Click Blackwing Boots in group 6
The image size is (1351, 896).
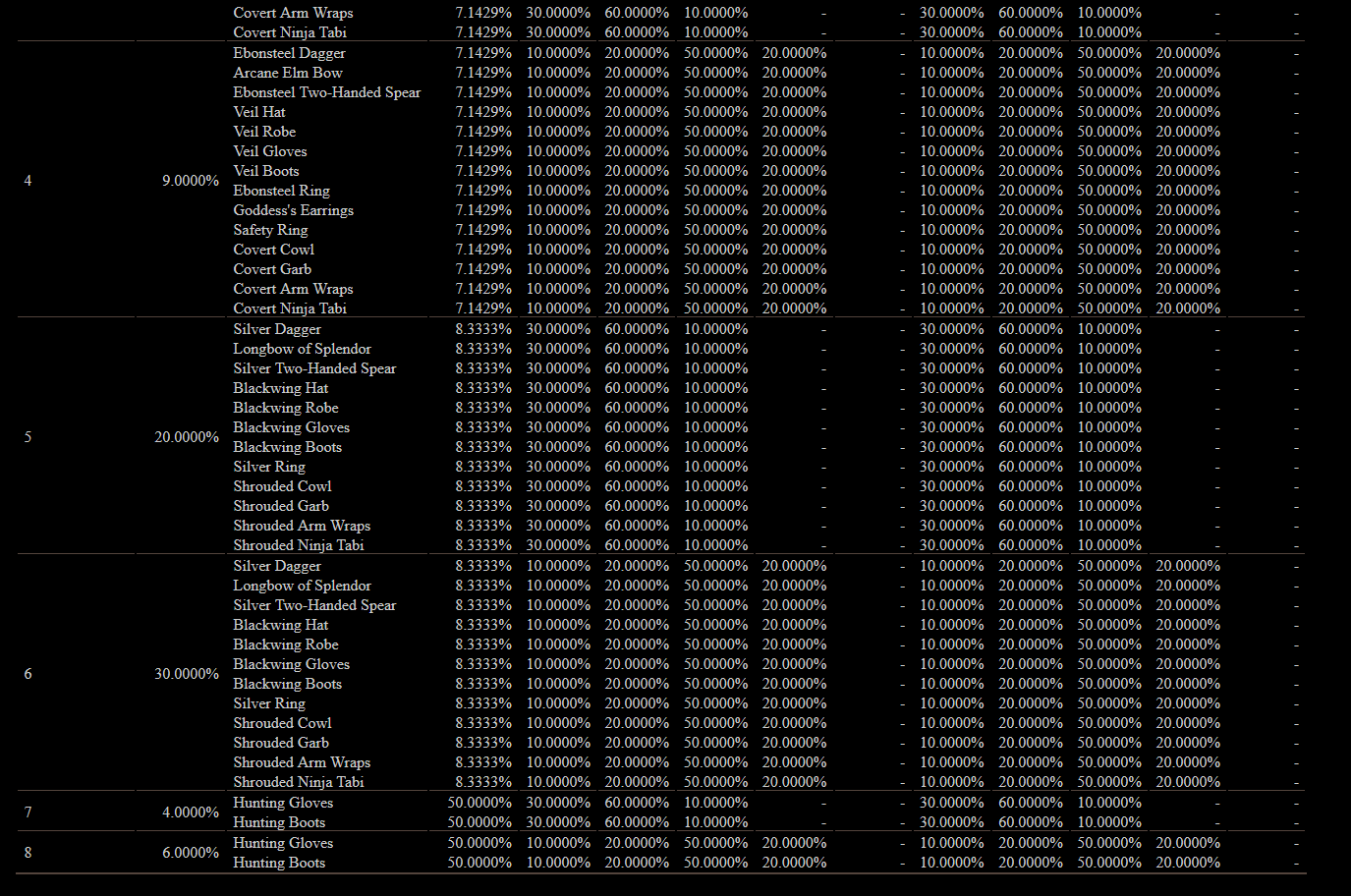[x=288, y=684]
